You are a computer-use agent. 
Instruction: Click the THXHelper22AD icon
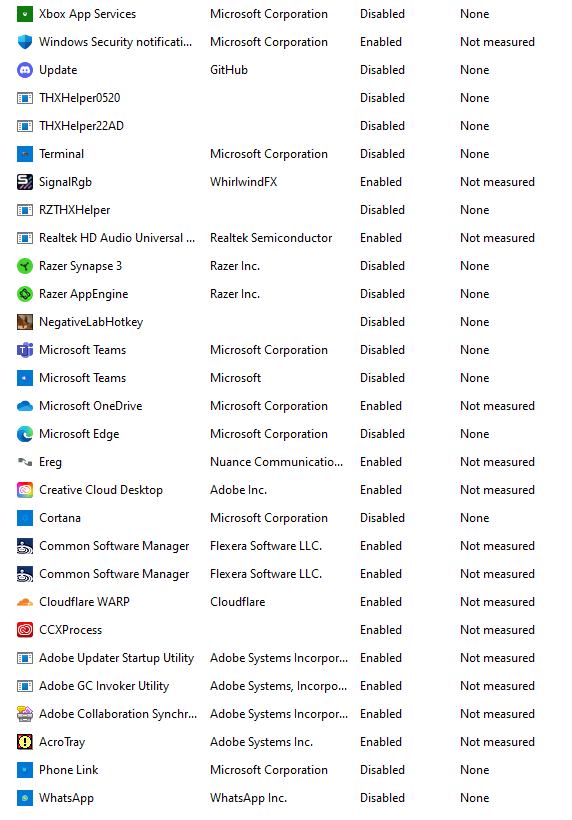25,126
